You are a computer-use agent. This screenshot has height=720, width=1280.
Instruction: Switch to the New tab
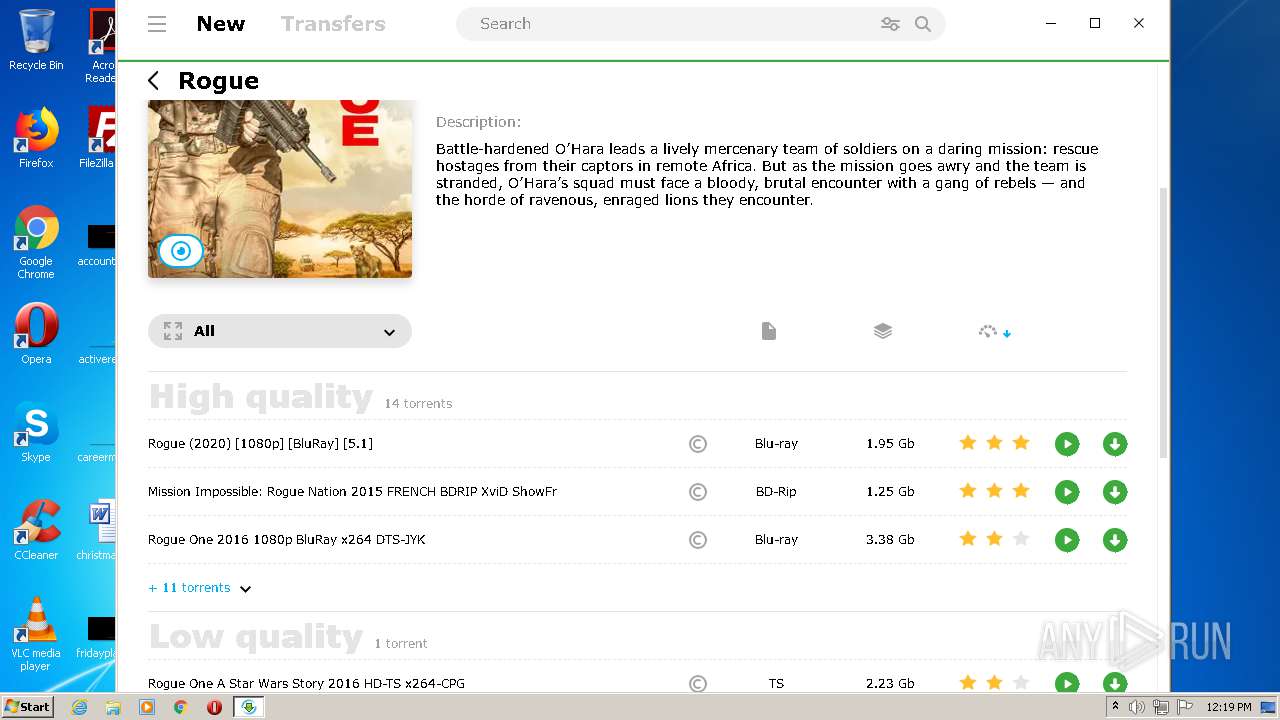pos(220,24)
